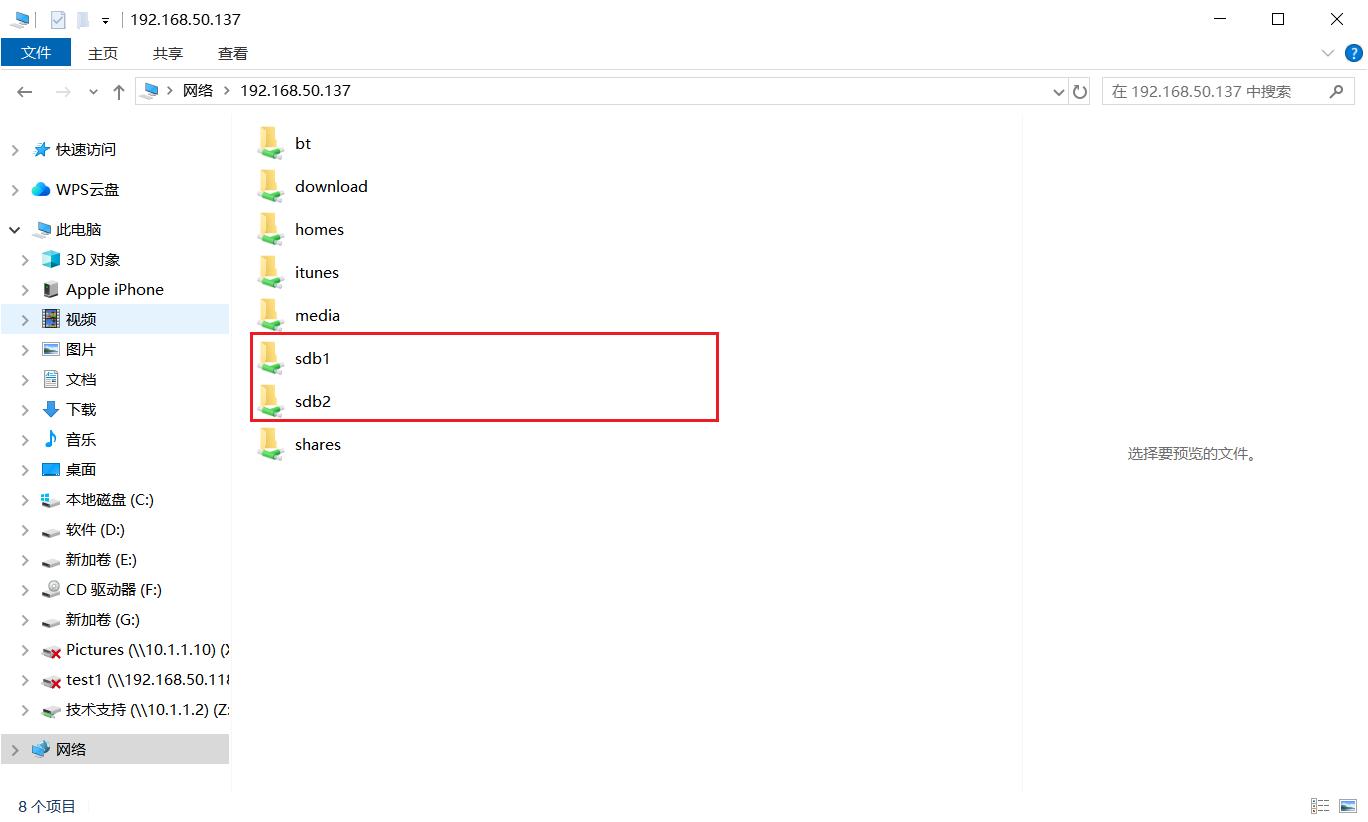This screenshot has width=1368, height=822.
Task: Open the 文件 menu
Action: pos(37,53)
